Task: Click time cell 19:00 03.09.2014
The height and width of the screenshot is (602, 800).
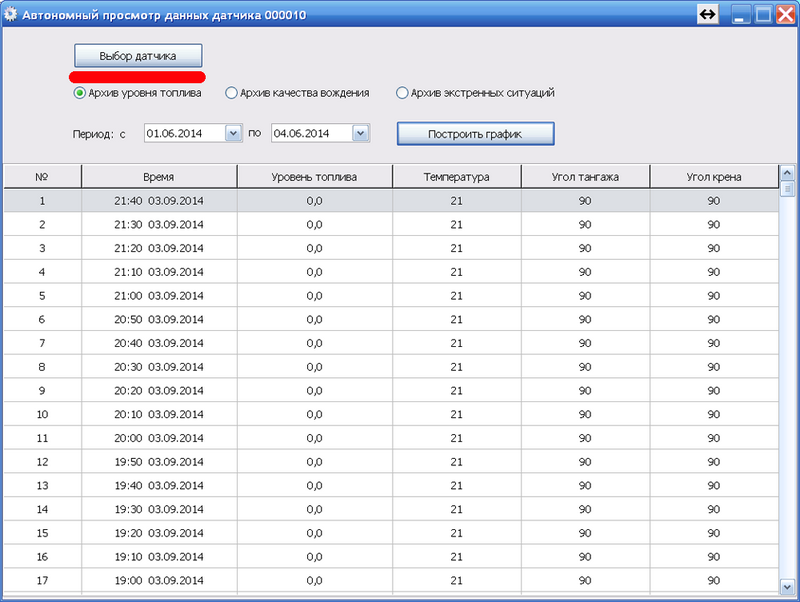Action: 159,580
